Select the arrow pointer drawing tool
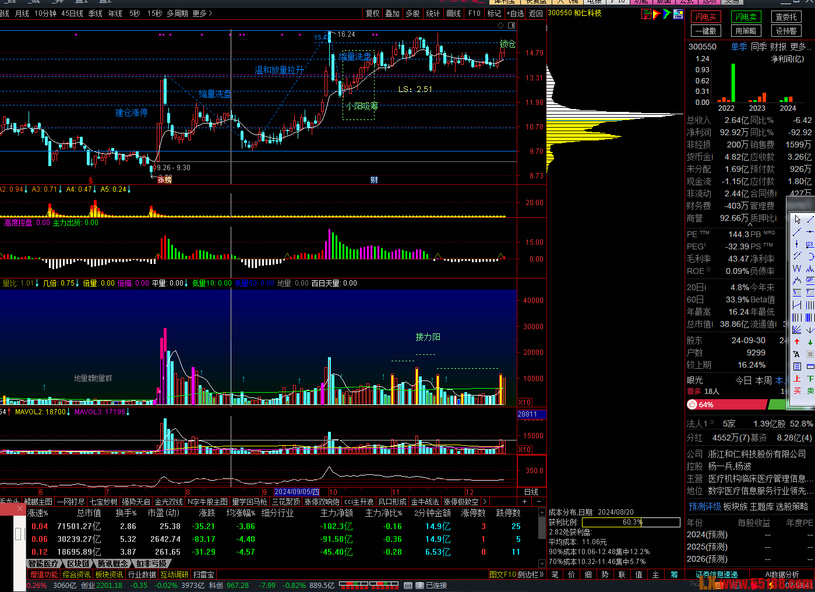This screenshot has height=592, width=815. tap(797, 219)
